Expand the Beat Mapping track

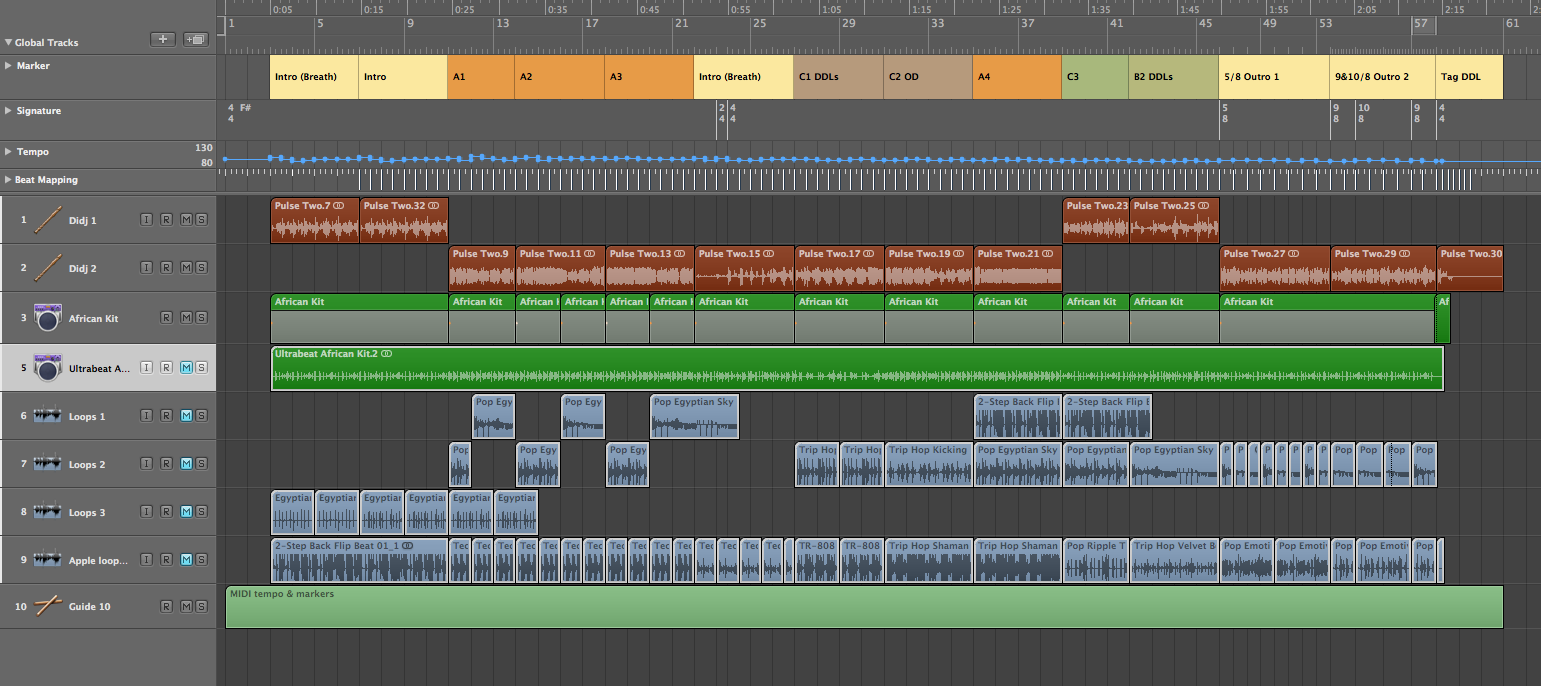8,180
